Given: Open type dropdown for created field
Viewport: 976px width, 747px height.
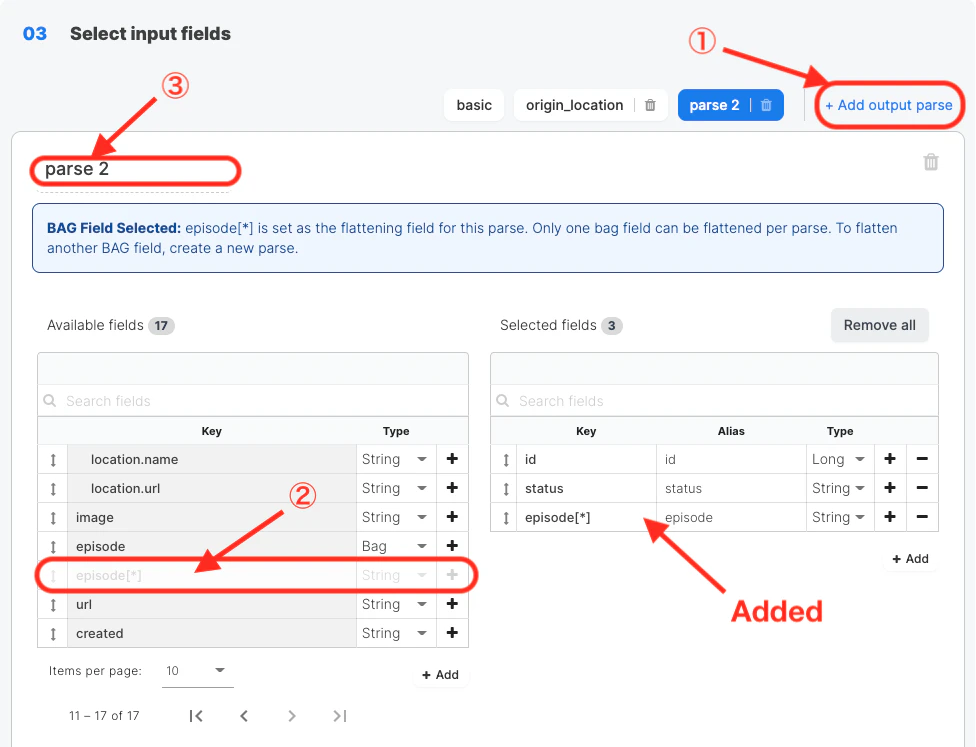Looking at the screenshot, I should 395,632.
